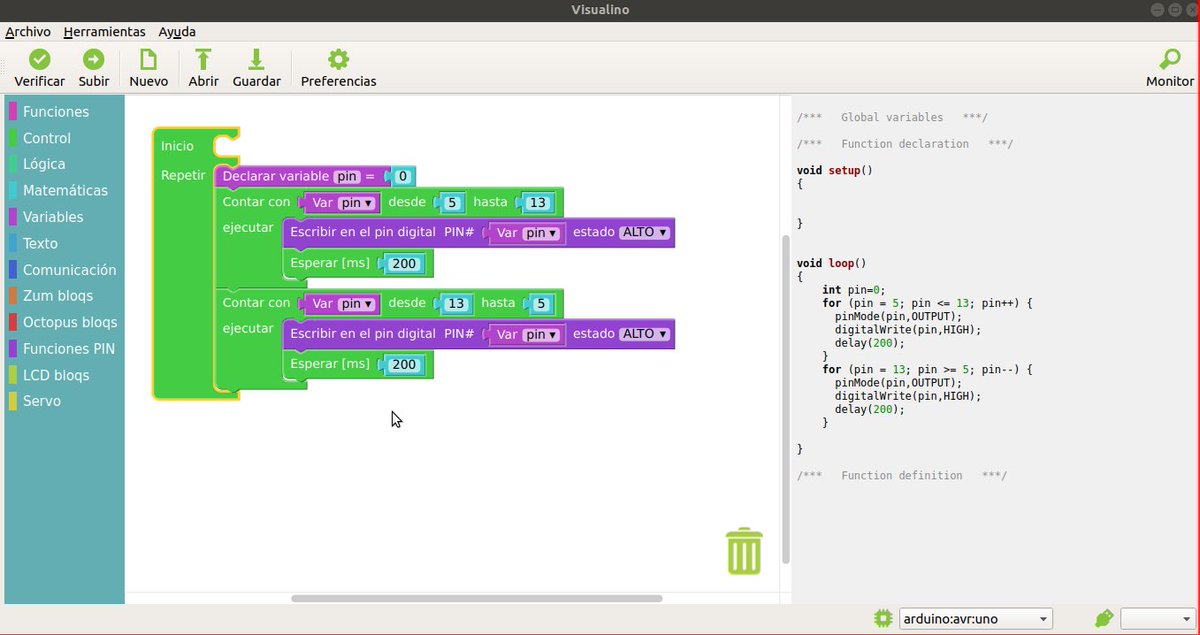The image size is (1200, 635).
Task: Select the Declarar variable block
Action: pos(275,177)
